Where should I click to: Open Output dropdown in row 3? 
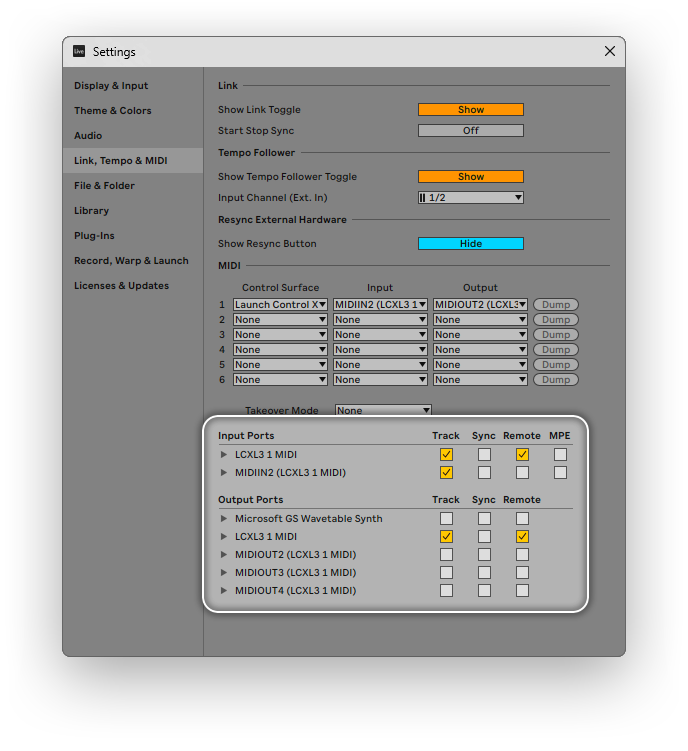coord(480,335)
